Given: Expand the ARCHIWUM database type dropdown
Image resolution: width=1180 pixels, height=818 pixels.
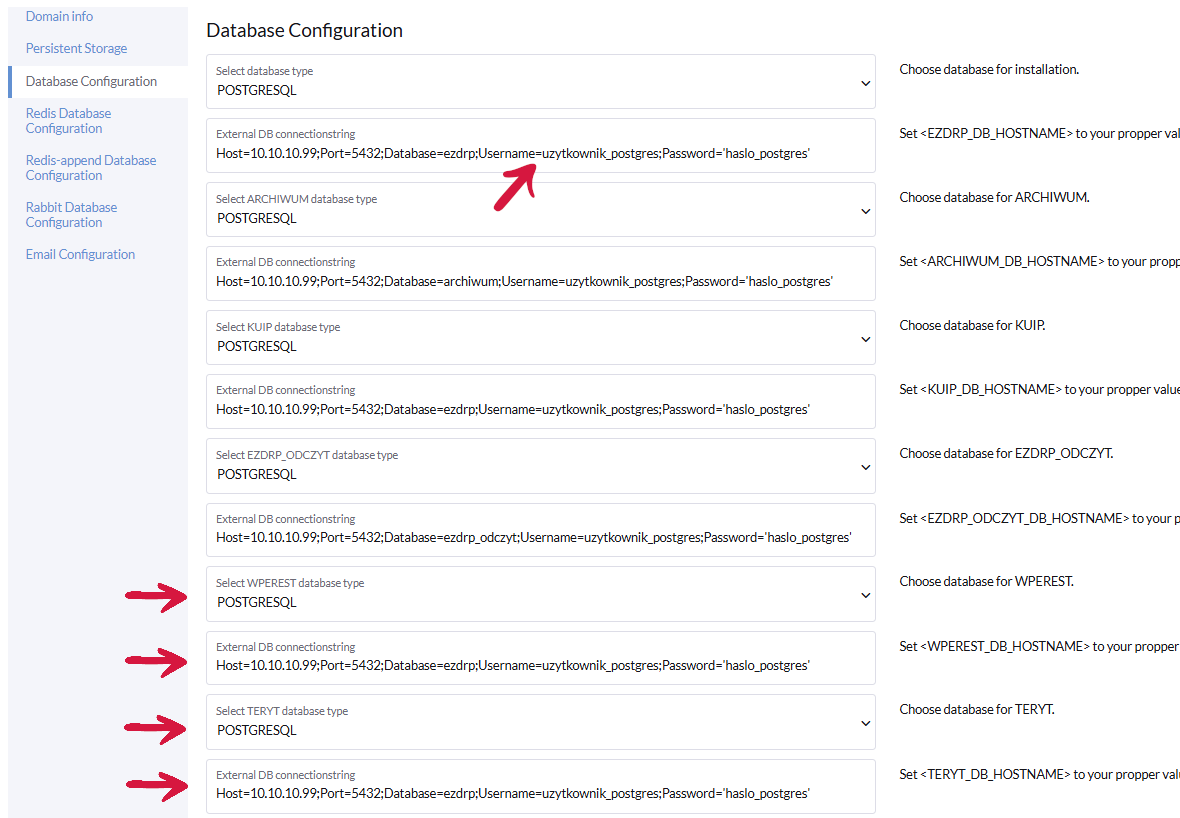Looking at the screenshot, I should [865, 211].
